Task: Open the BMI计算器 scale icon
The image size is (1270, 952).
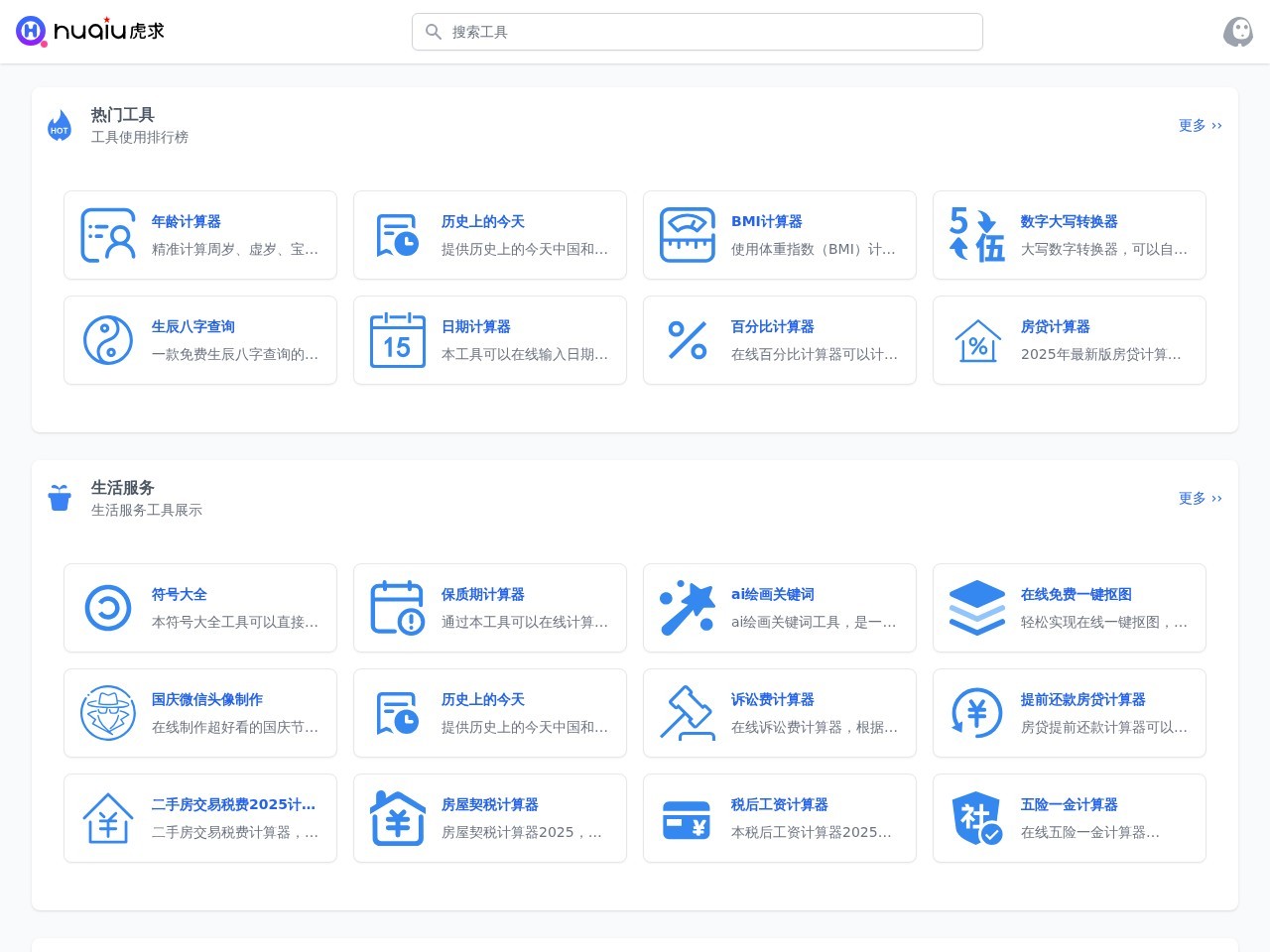Action: (x=688, y=235)
